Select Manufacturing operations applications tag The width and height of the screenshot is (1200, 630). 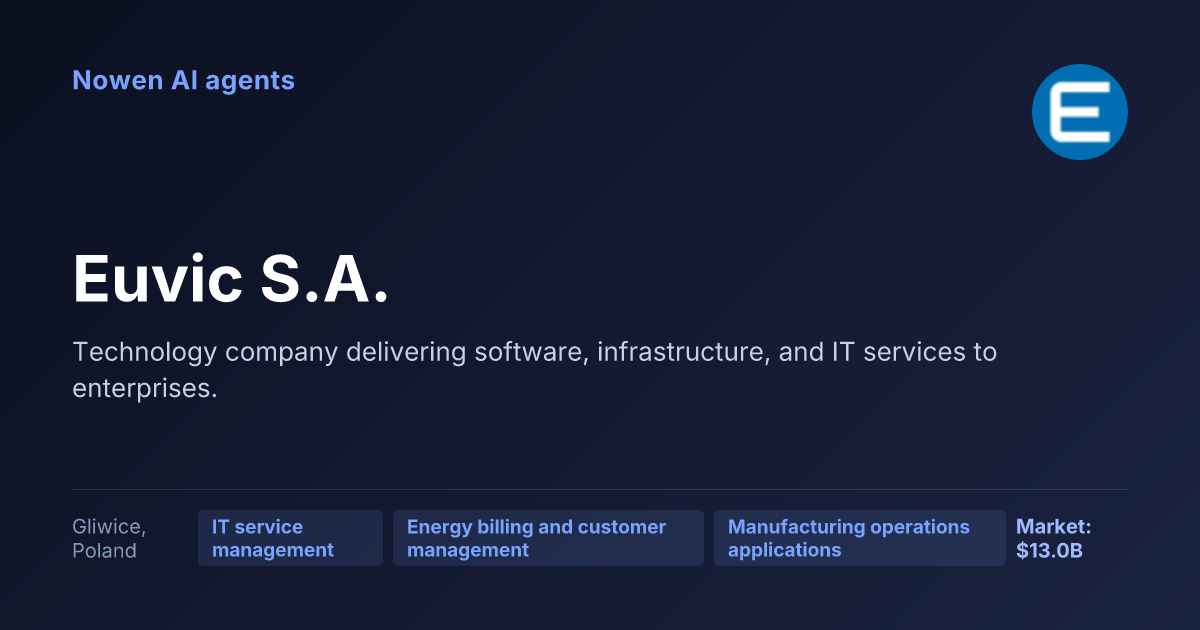[x=860, y=538]
